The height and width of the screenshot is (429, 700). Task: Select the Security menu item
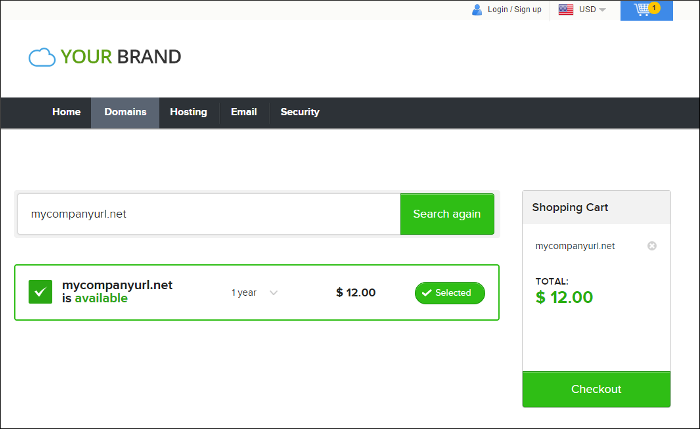(x=300, y=112)
